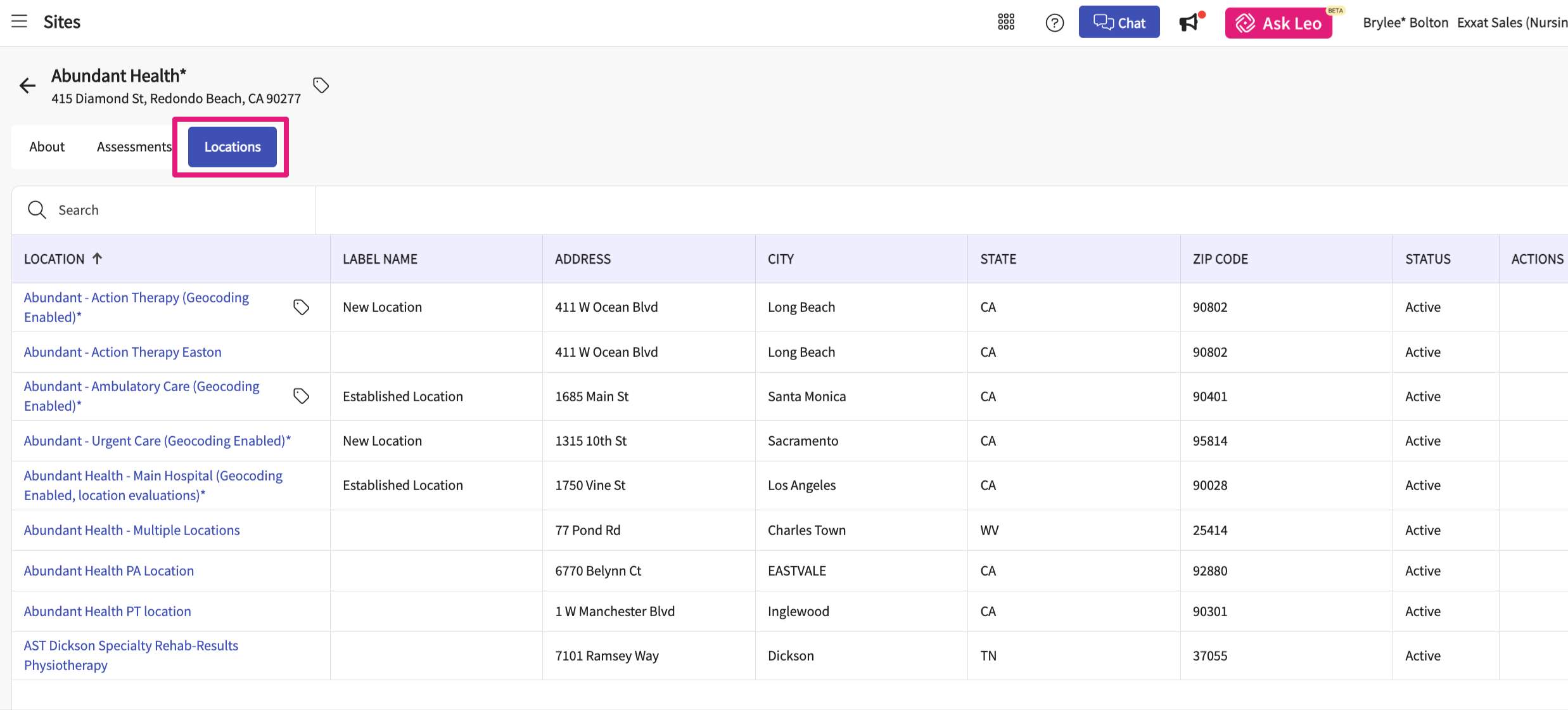
Task: Launch the Ask Leo assistant
Action: [x=1278, y=23]
